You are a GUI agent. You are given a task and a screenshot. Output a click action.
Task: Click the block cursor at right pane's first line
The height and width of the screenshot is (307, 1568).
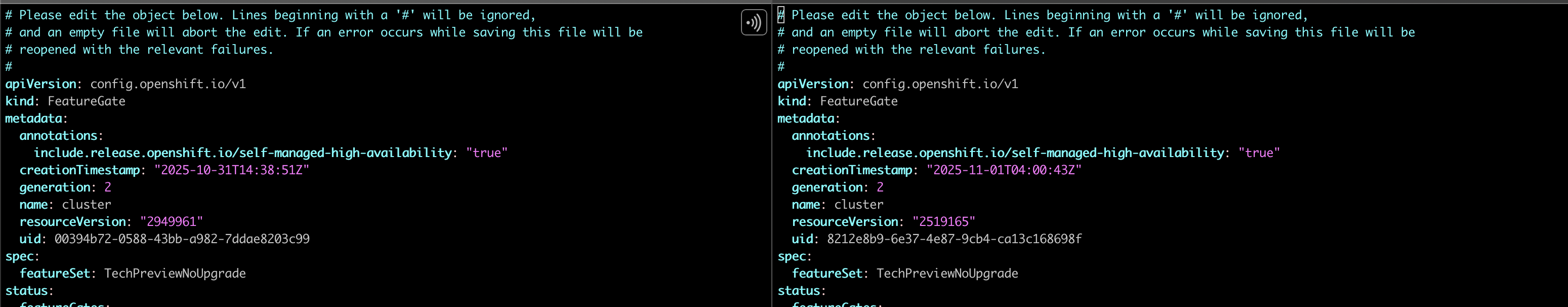click(781, 15)
